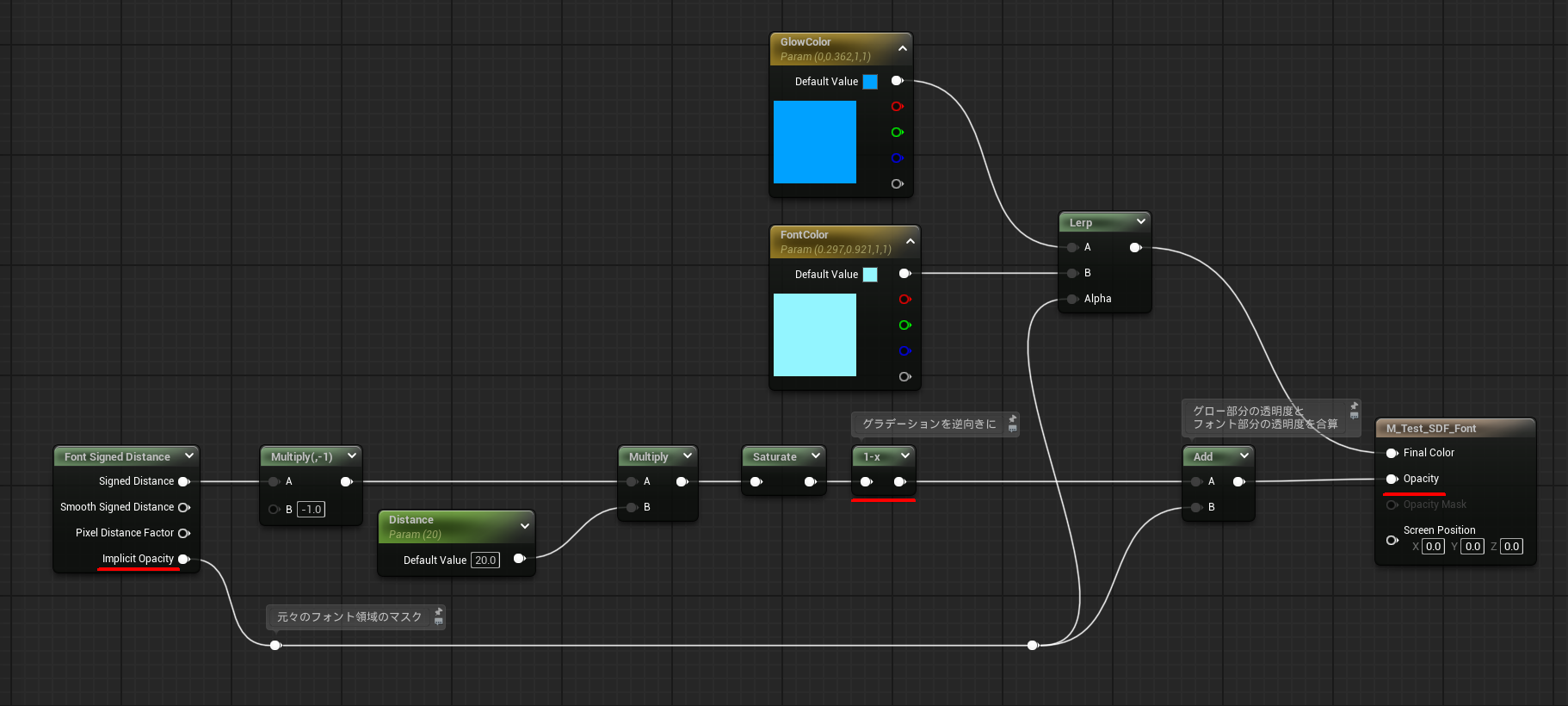Click the Distance Default Value field

(x=485, y=560)
